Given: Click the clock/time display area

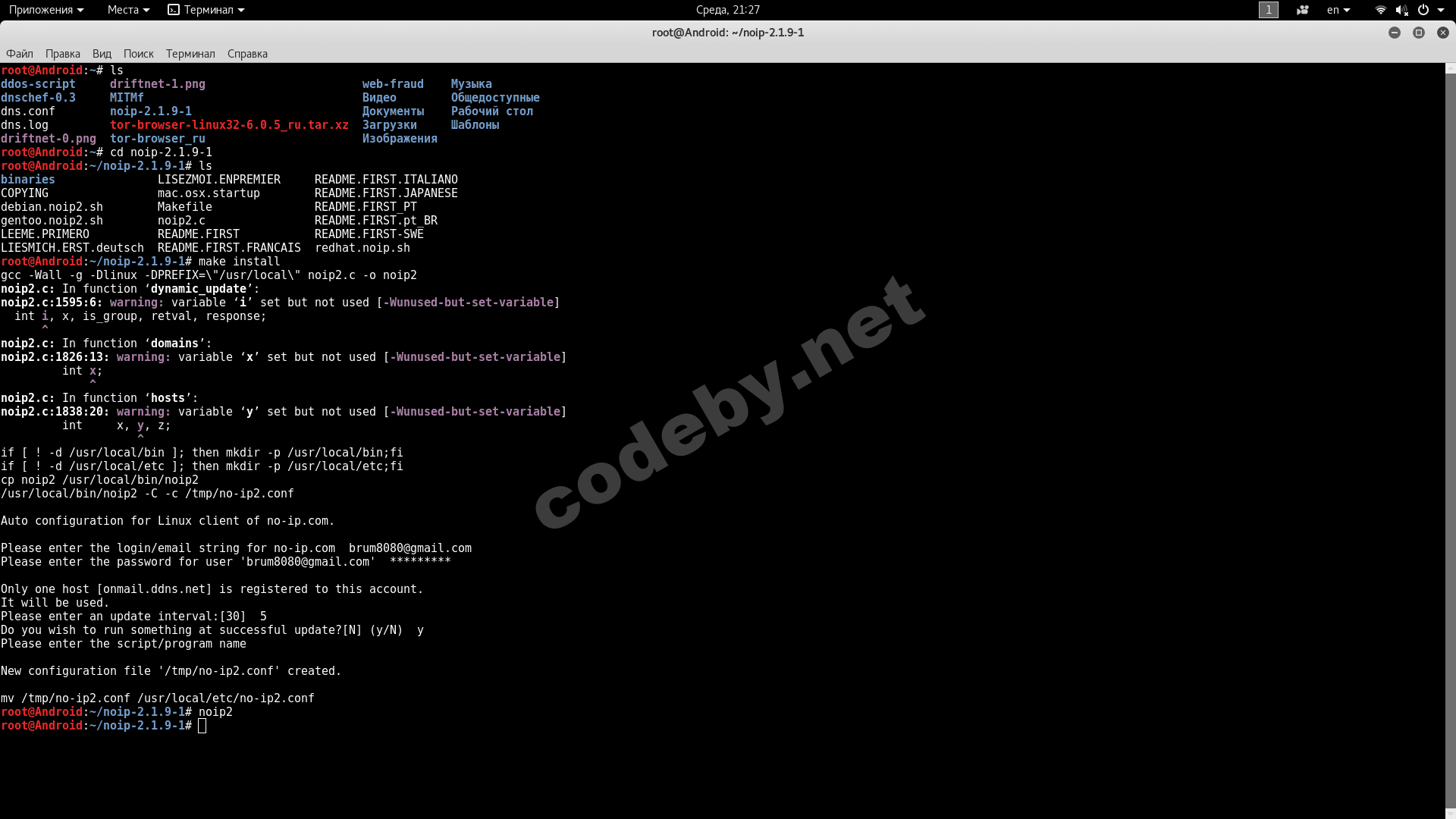Looking at the screenshot, I should pos(727,9).
